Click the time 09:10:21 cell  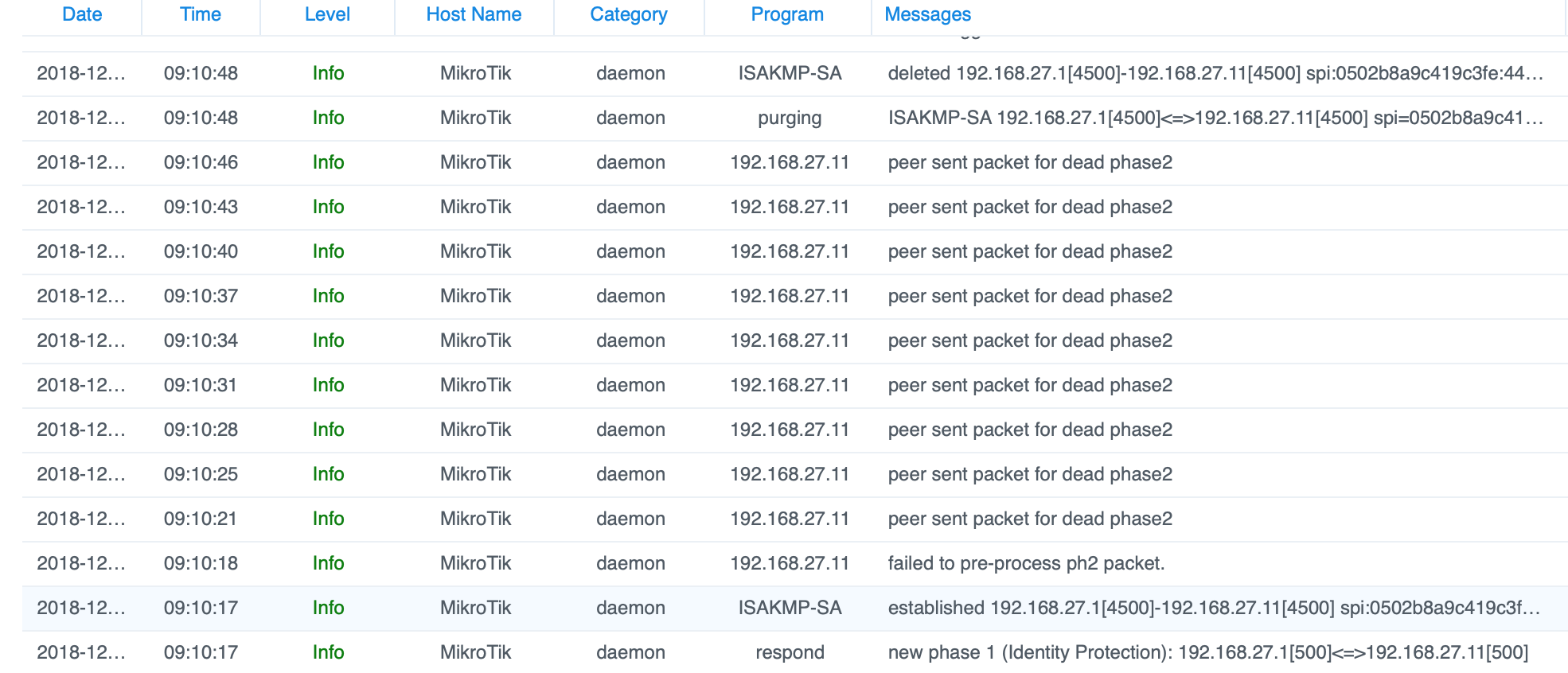201,519
